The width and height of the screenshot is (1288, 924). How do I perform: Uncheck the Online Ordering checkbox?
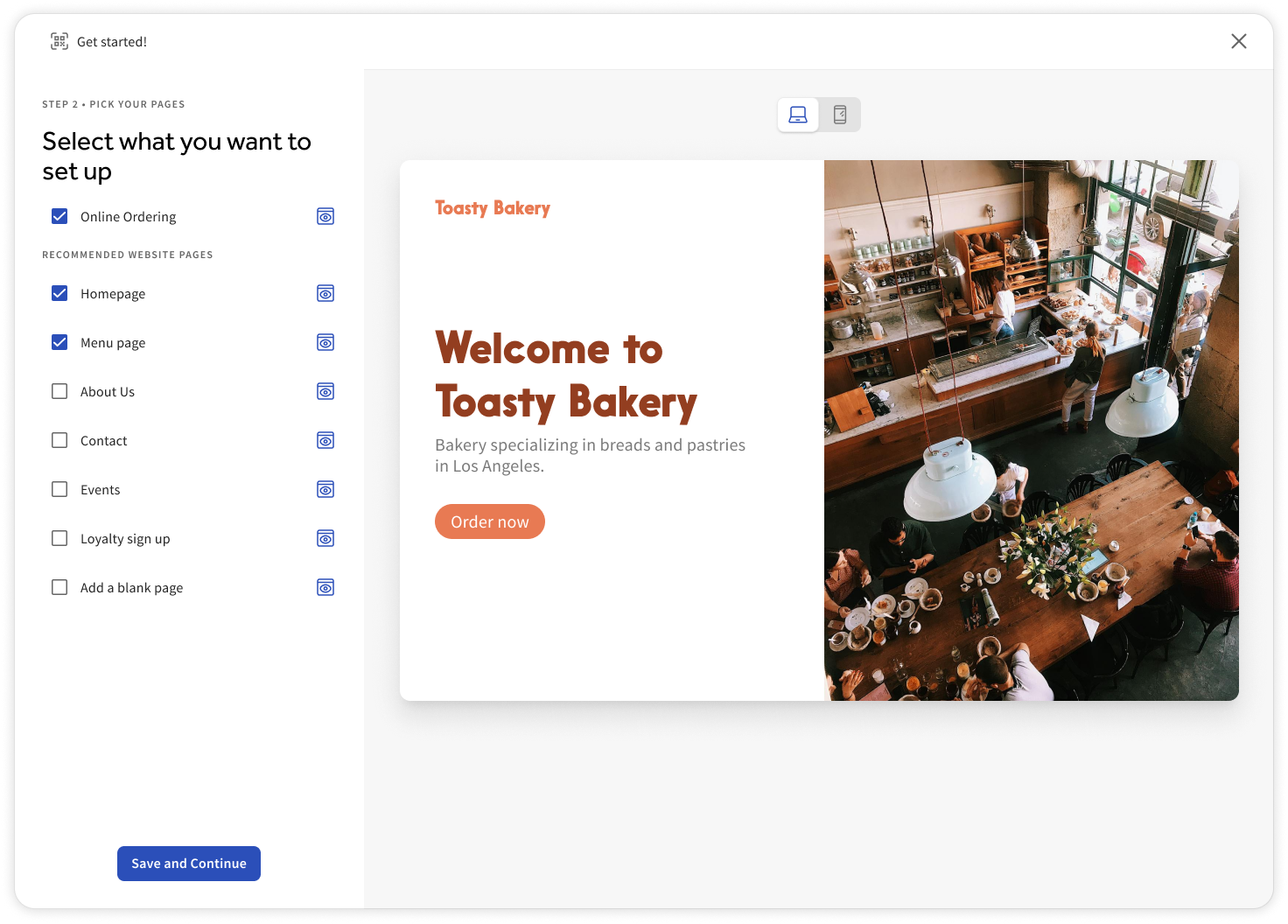coord(59,216)
